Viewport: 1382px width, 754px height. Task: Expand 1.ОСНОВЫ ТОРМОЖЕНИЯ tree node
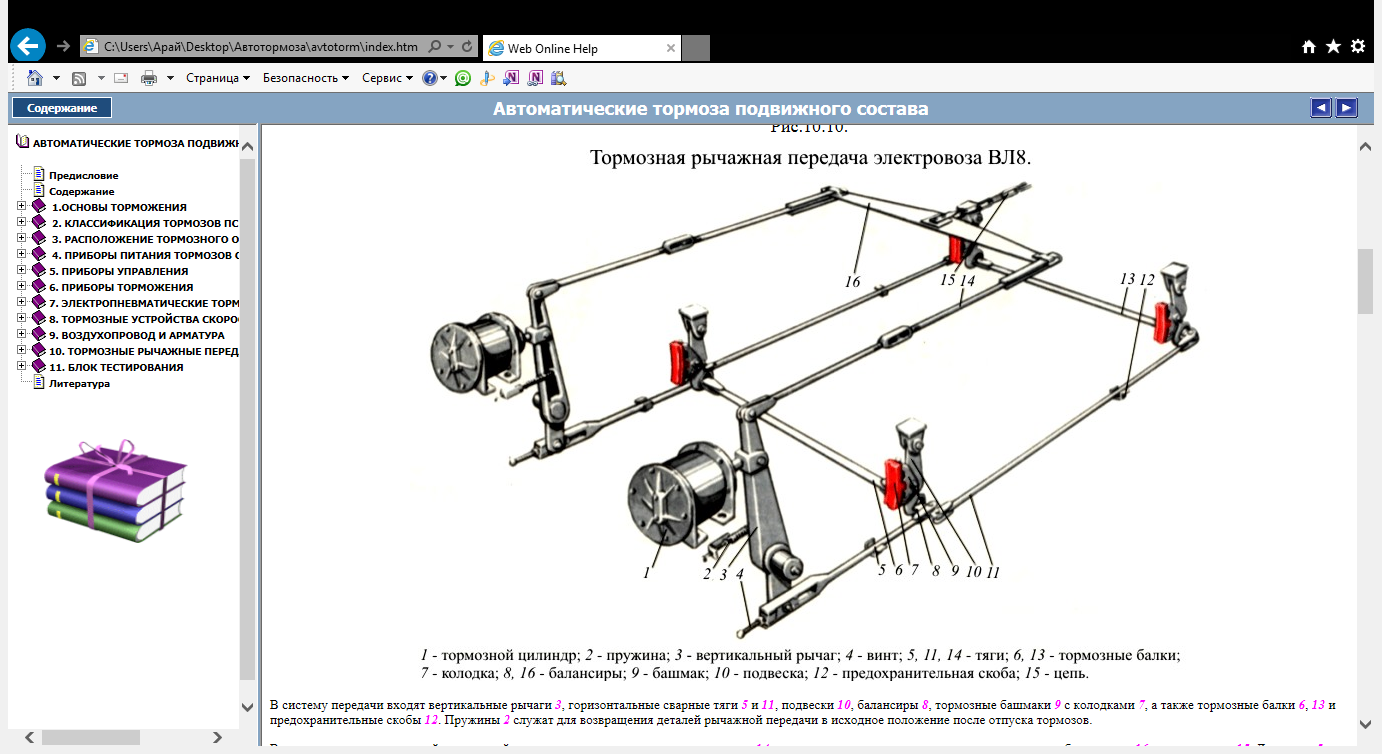tap(22, 206)
